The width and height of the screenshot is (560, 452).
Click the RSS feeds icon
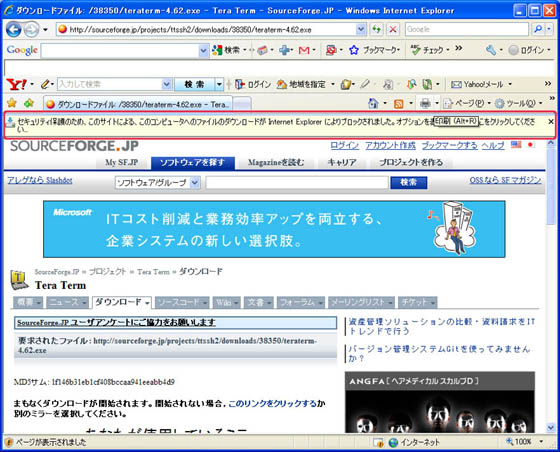399,104
